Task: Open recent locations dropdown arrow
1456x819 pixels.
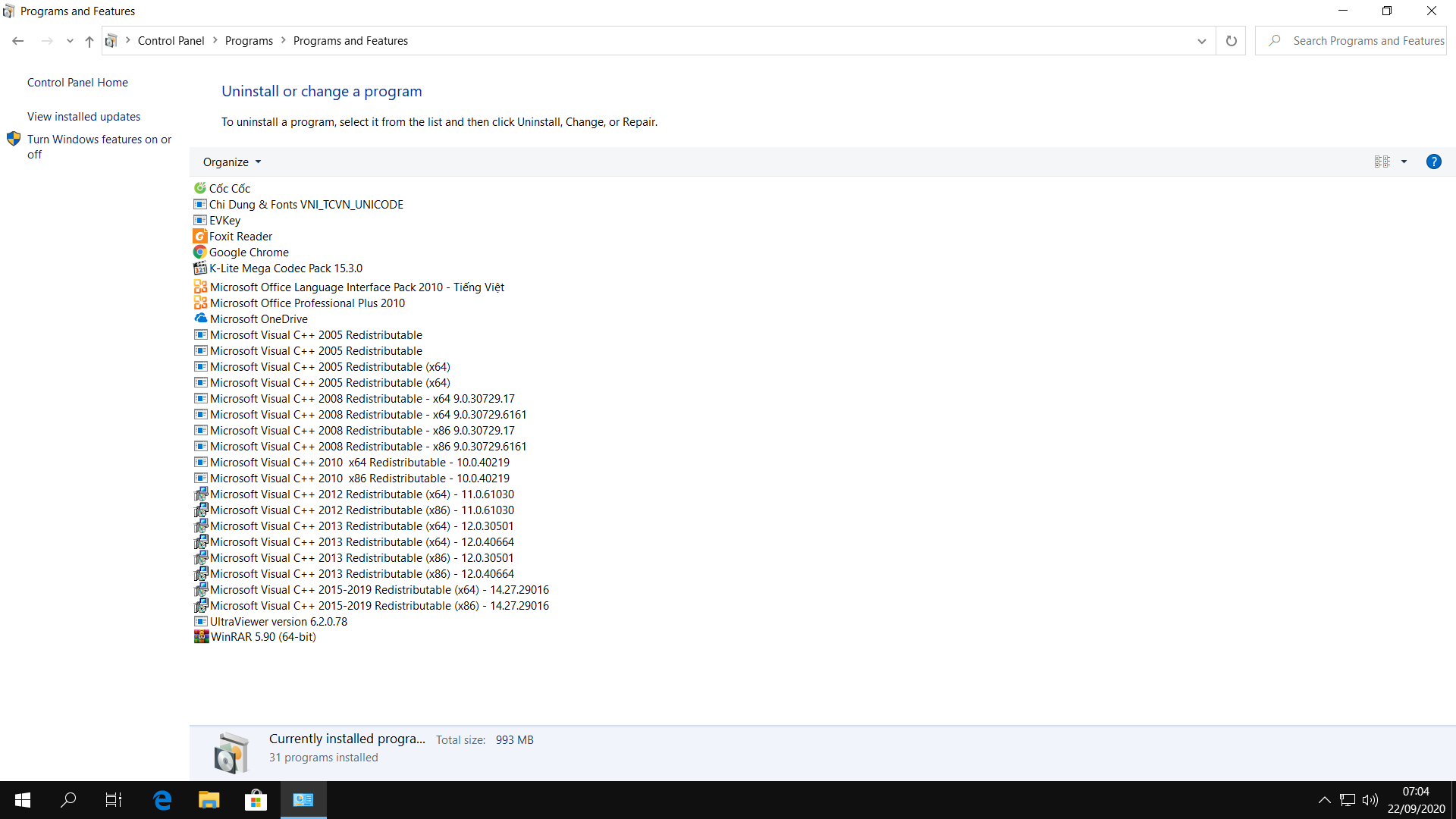Action: click(x=70, y=41)
